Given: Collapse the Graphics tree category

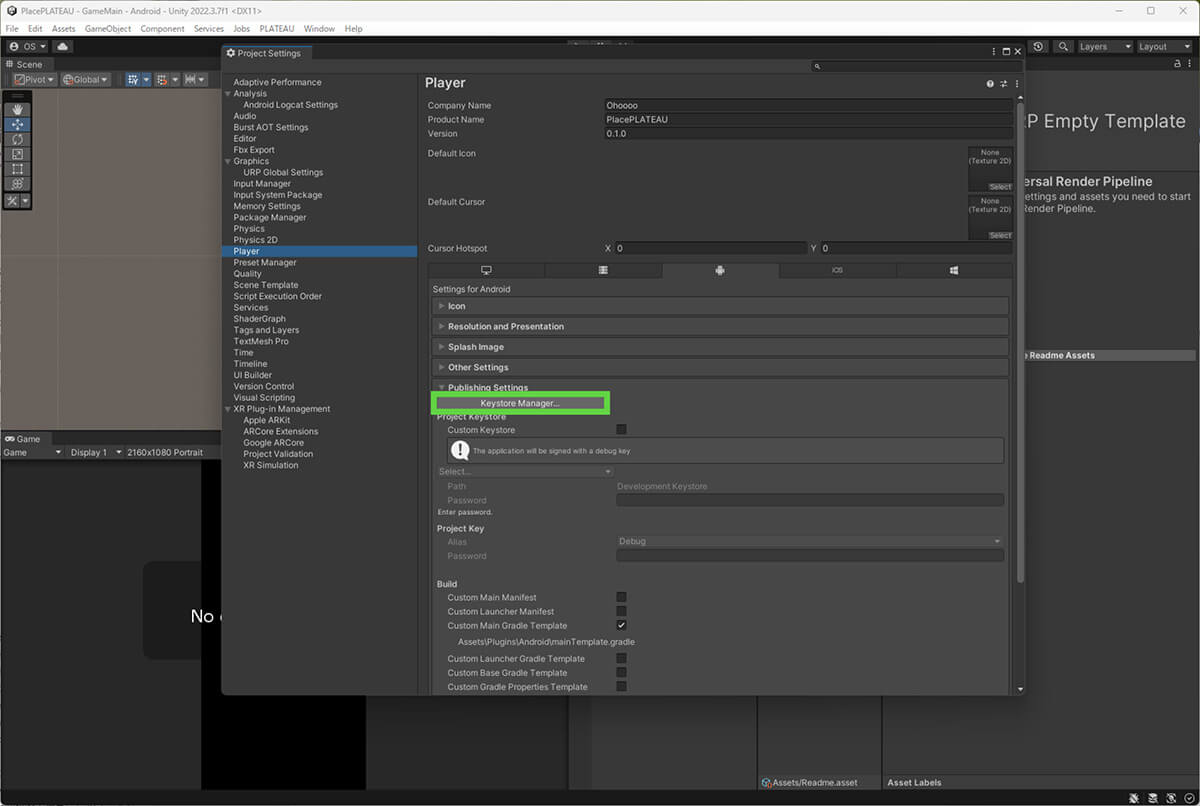Looking at the screenshot, I should click(228, 161).
